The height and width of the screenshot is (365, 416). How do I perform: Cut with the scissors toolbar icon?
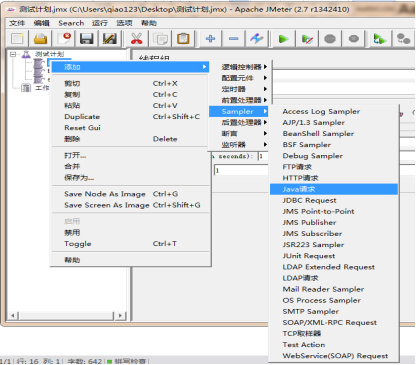[136, 39]
